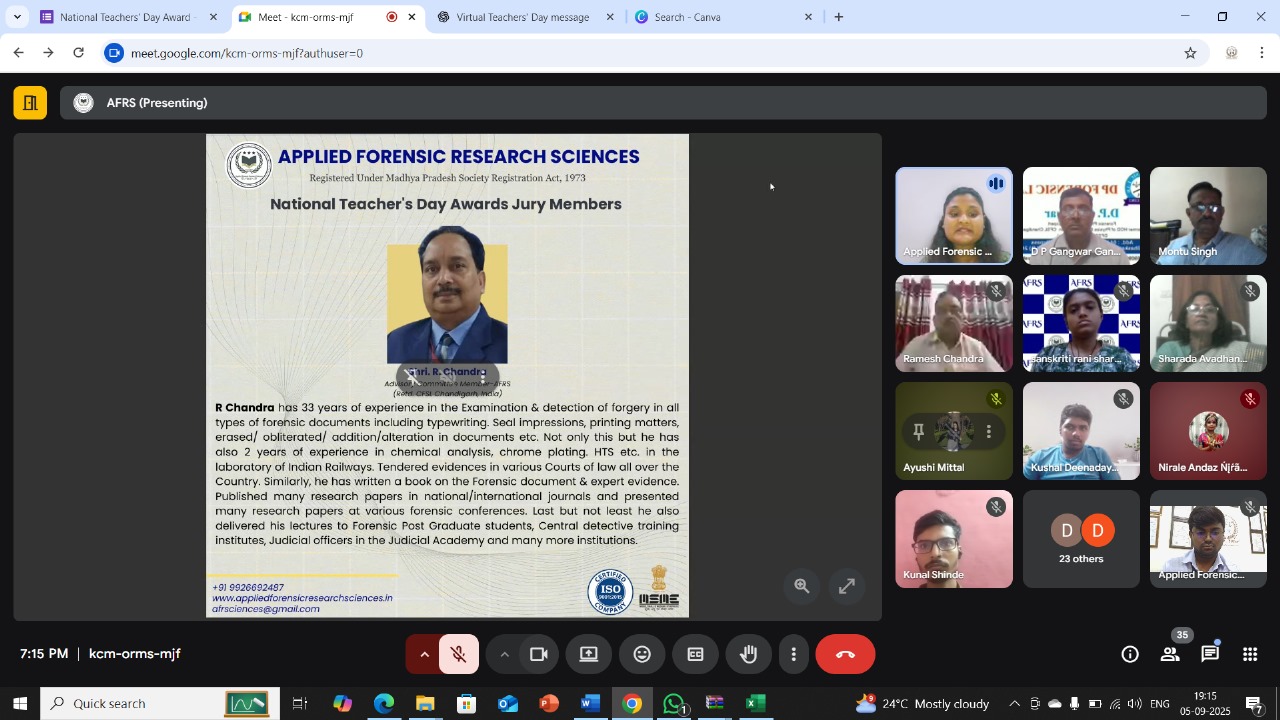Send an emoji reaction
Viewport: 1280px width, 720px height.
pyautogui.click(x=642, y=654)
